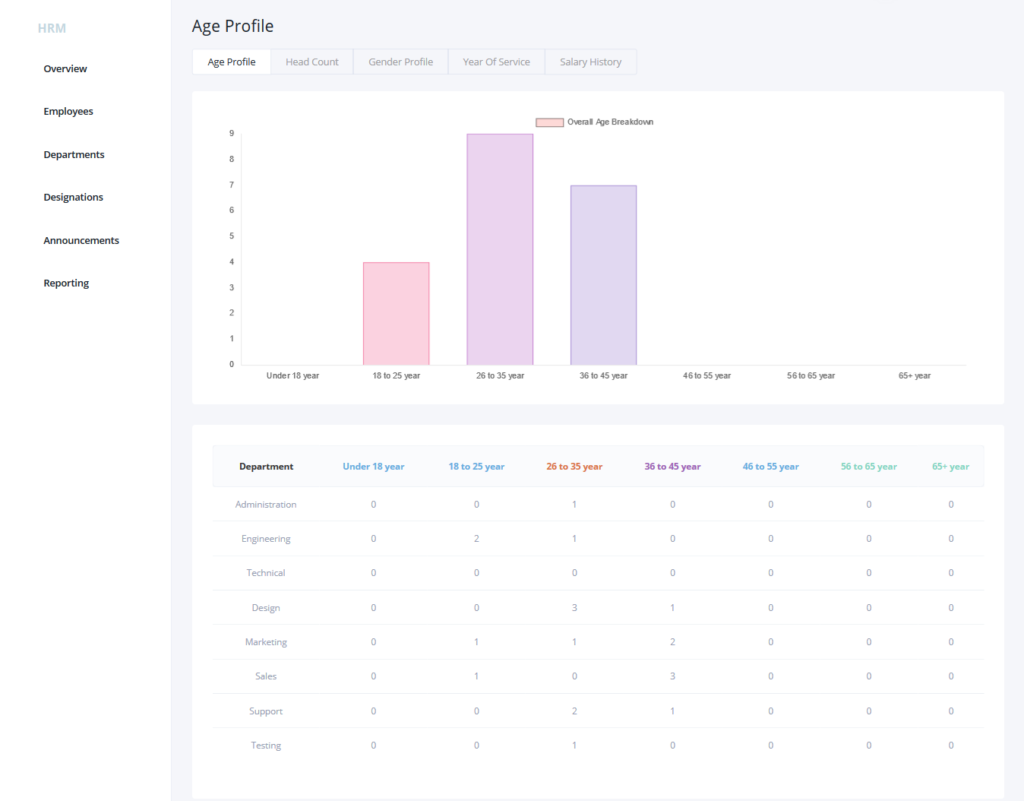Click the Under 18 year table header
1024x801 pixels.
click(373, 467)
